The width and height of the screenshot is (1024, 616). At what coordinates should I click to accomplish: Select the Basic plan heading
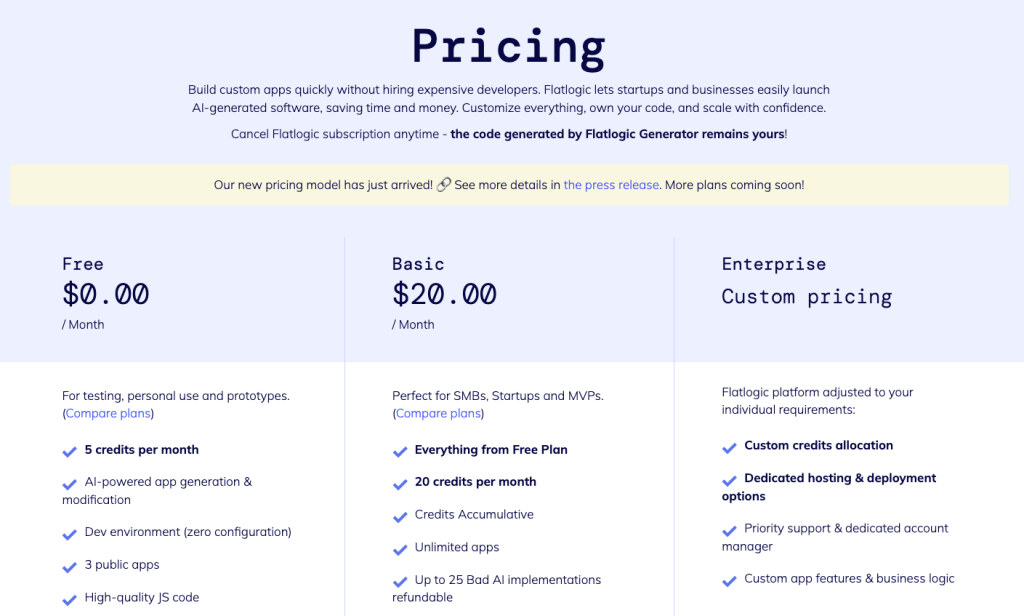pos(418,264)
